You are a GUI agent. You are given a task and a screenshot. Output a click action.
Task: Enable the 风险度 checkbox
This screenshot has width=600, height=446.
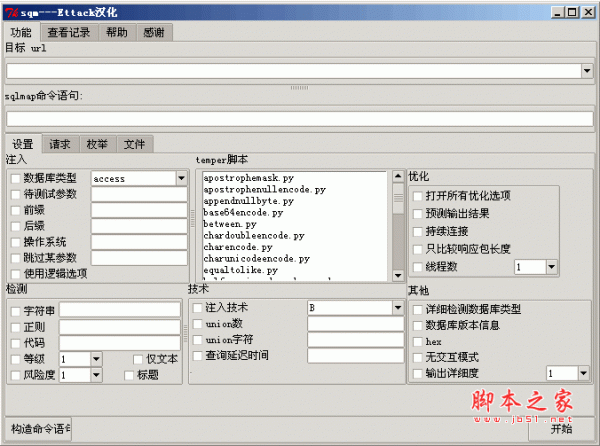(x=16, y=375)
